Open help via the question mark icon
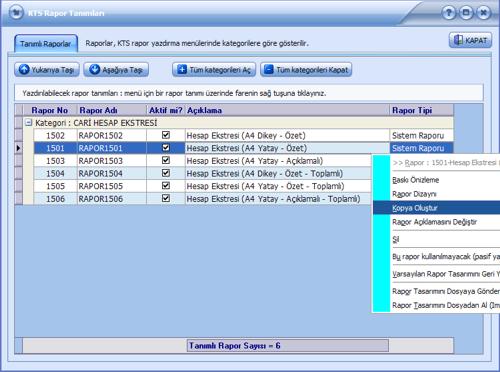Screen dimensions: 500x372 tap(449, 13)
